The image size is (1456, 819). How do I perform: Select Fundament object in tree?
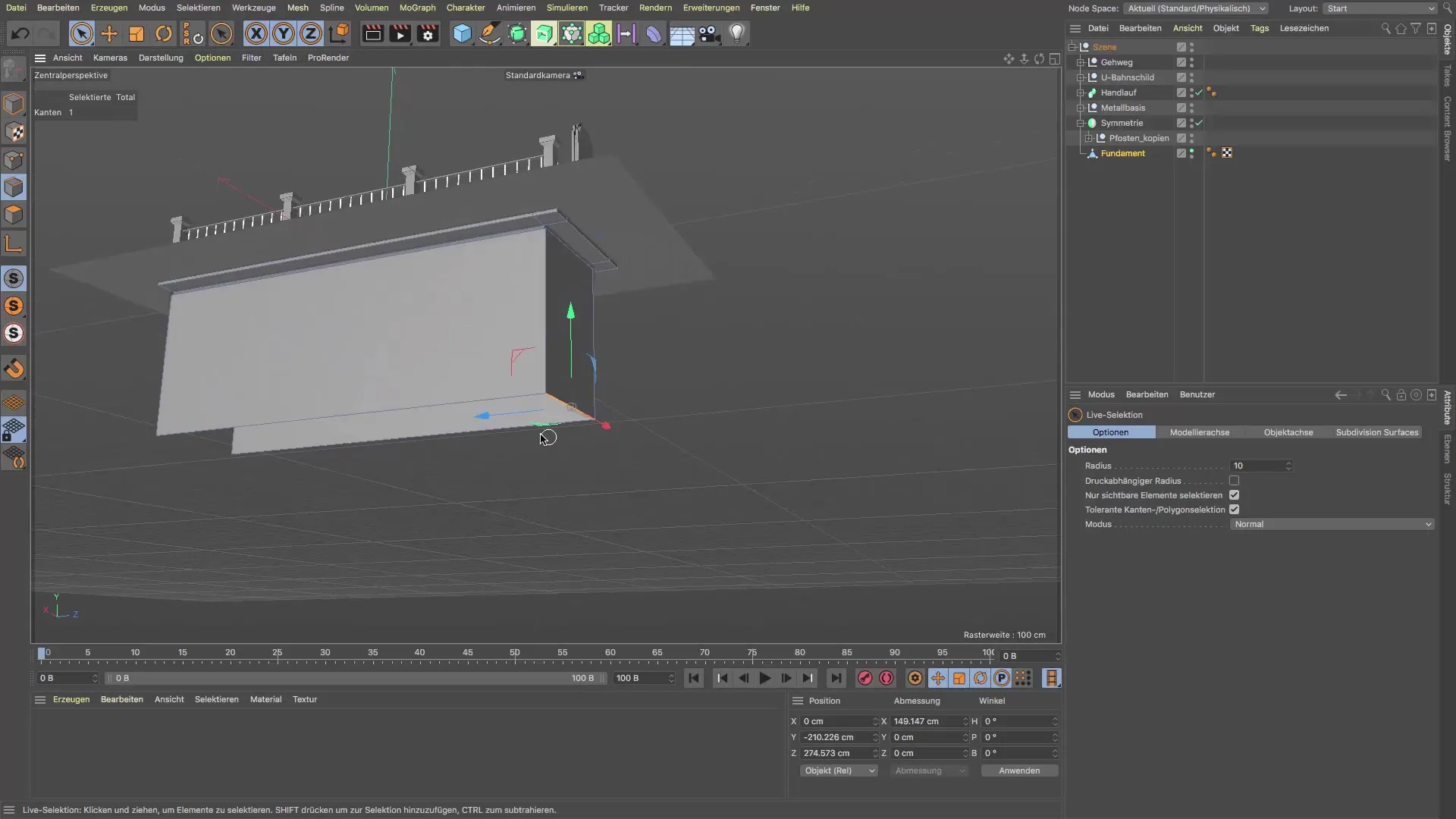coord(1122,153)
